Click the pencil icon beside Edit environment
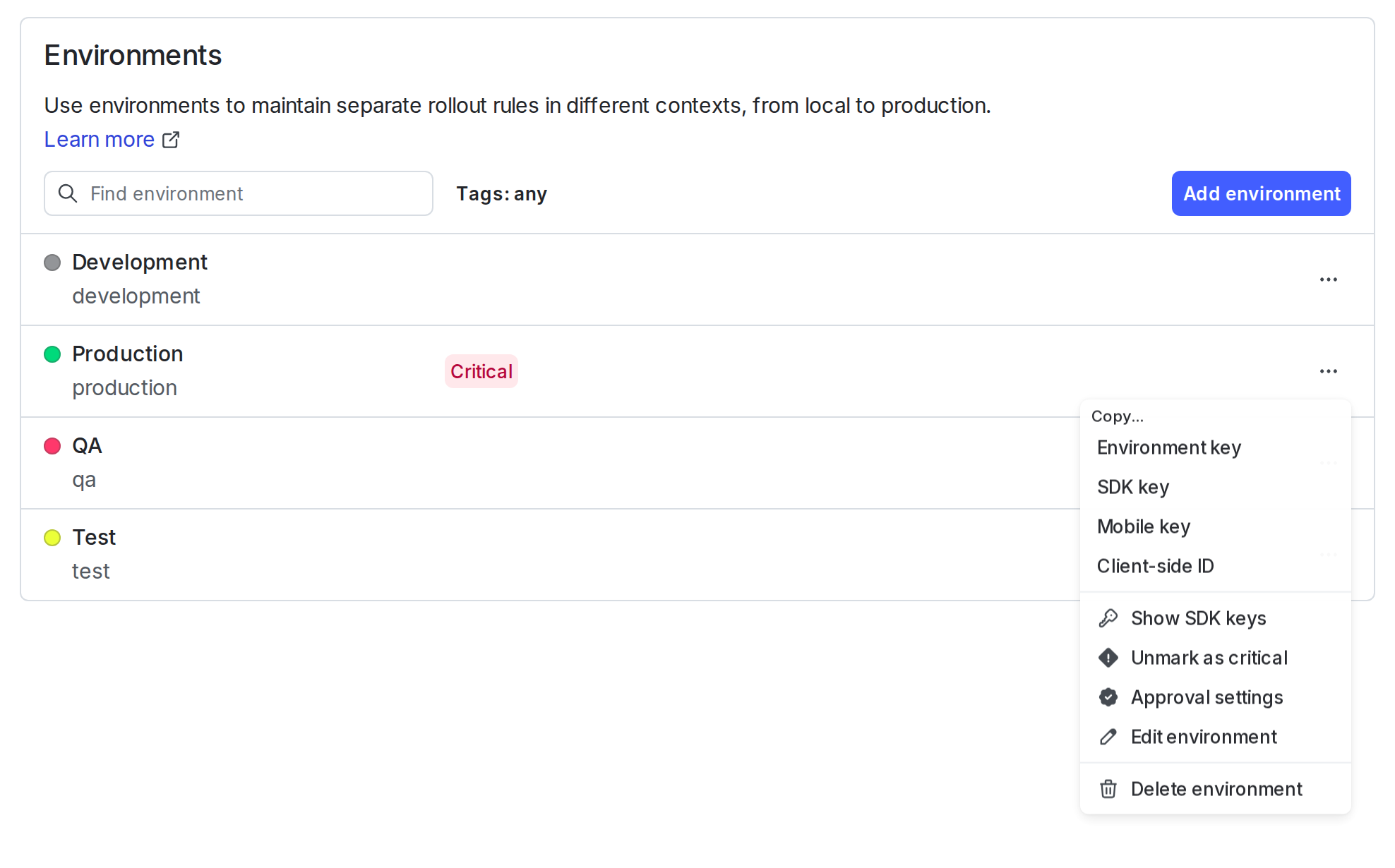 pos(1108,736)
